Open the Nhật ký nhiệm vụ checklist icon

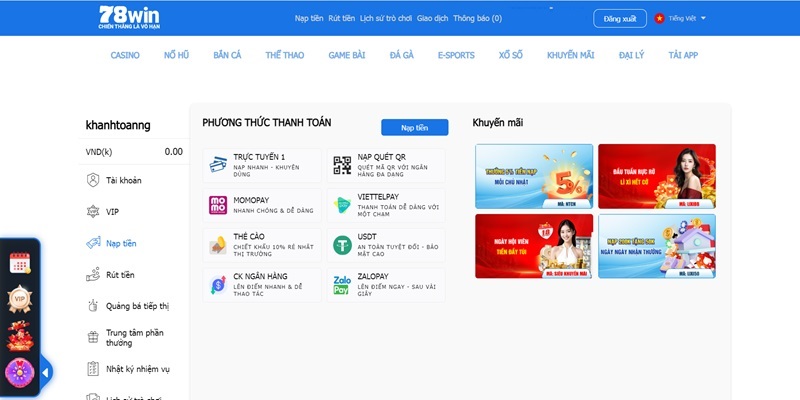[93, 369]
